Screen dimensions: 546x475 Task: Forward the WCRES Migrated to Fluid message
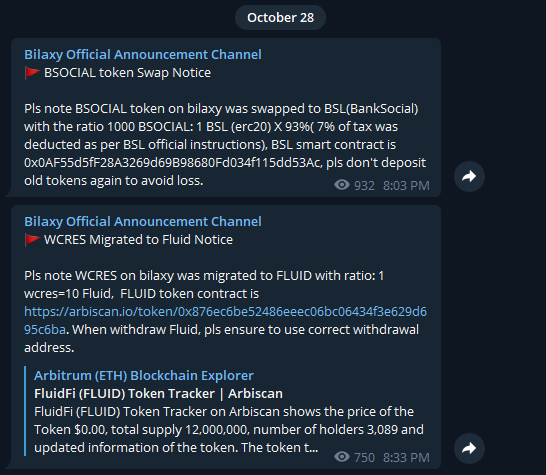coord(469,448)
